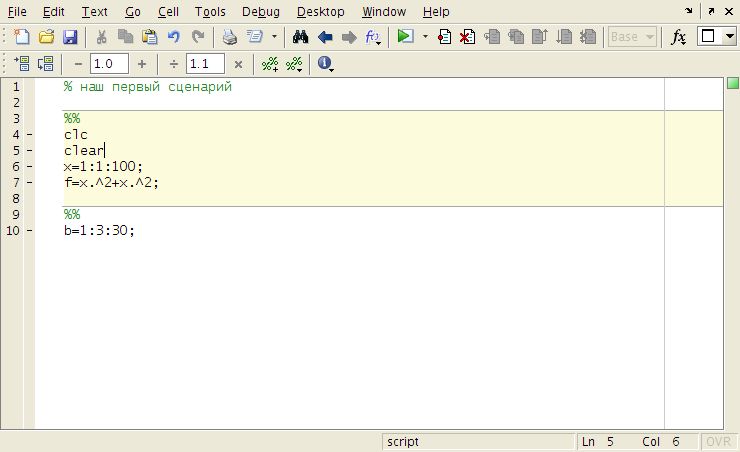Open the Edit menu
740x452 pixels.
pos(53,12)
